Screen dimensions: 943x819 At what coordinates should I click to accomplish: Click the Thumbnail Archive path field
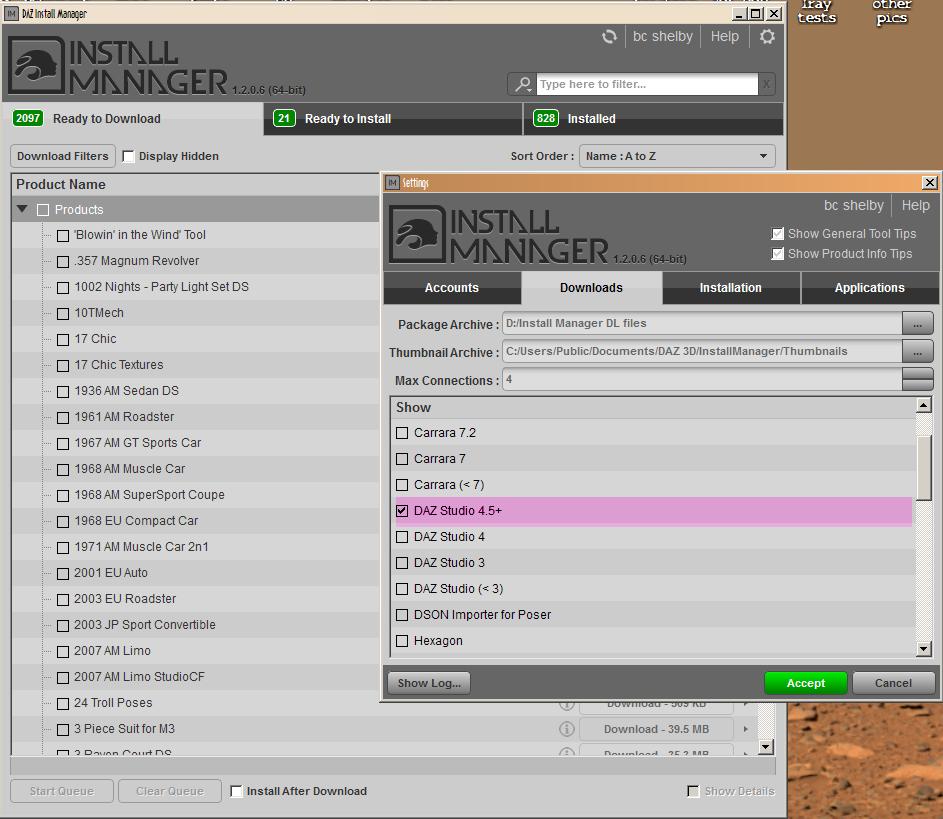[702, 352]
